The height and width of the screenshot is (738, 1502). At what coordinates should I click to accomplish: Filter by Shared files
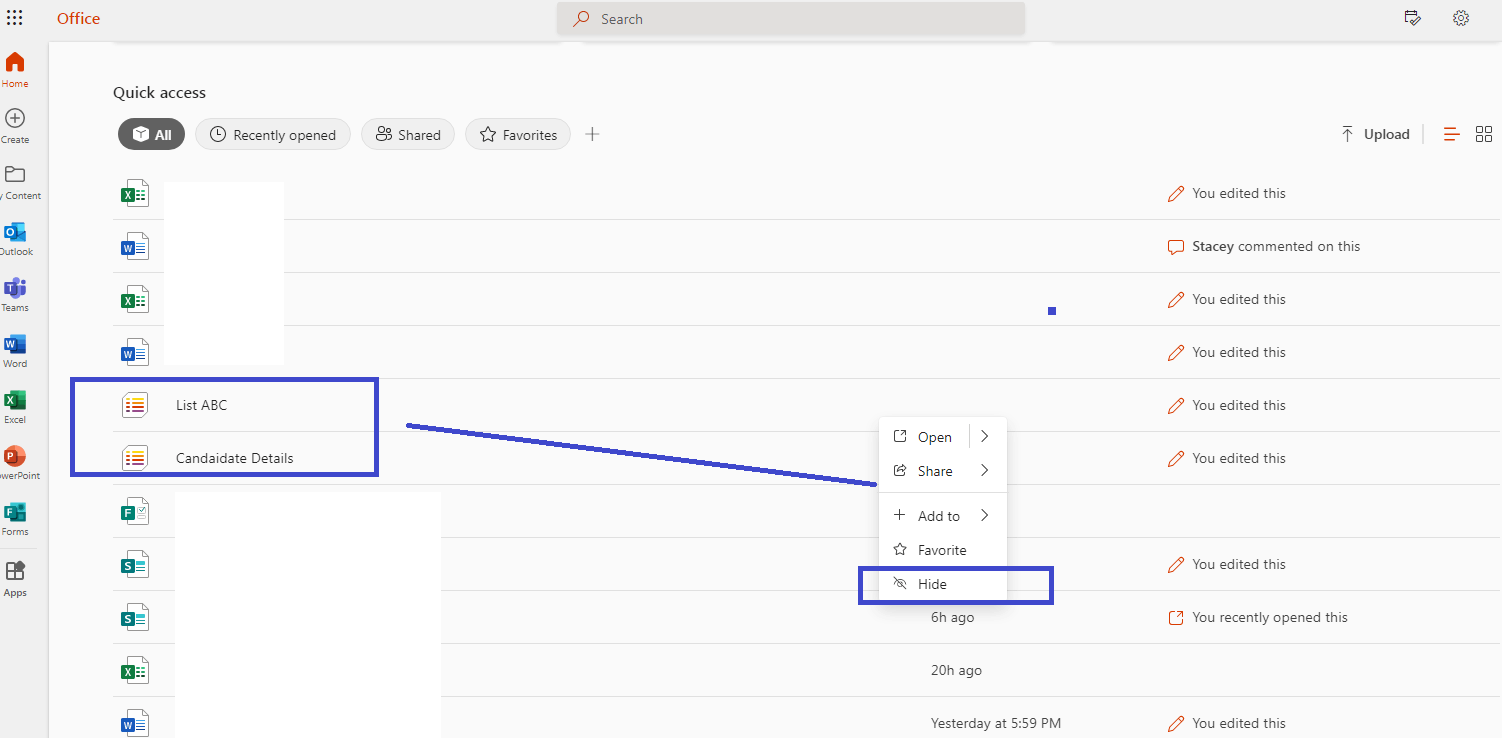(408, 135)
